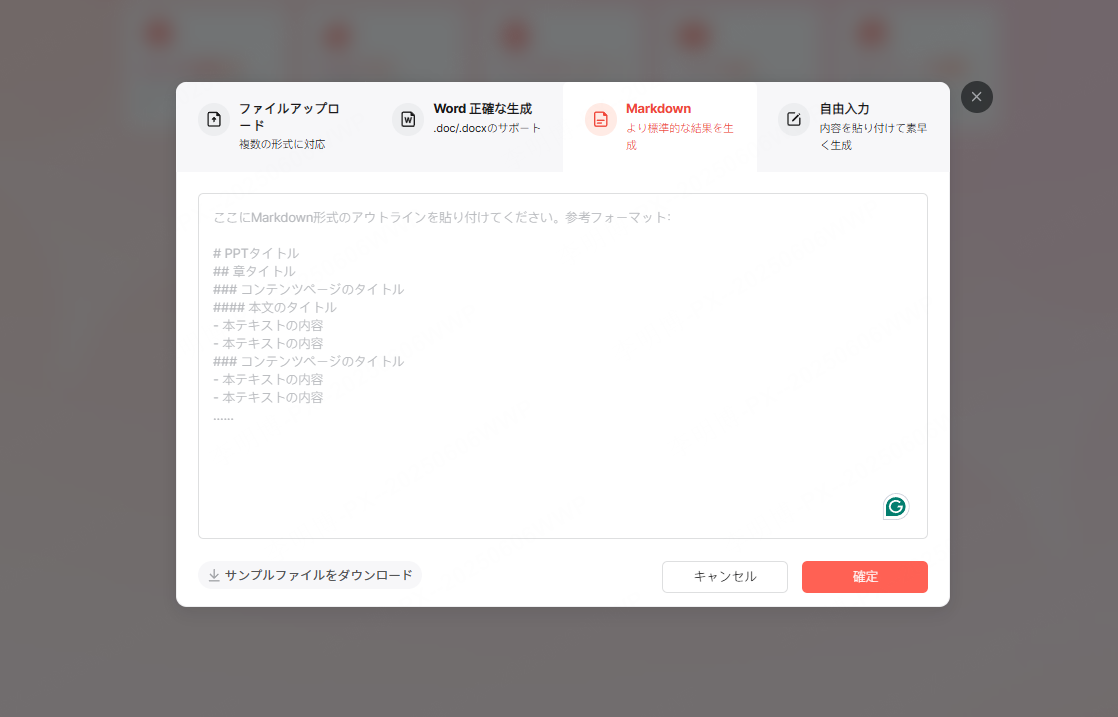Click the Word document icon on Word 正確な生成 tab

click(x=407, y=119)
